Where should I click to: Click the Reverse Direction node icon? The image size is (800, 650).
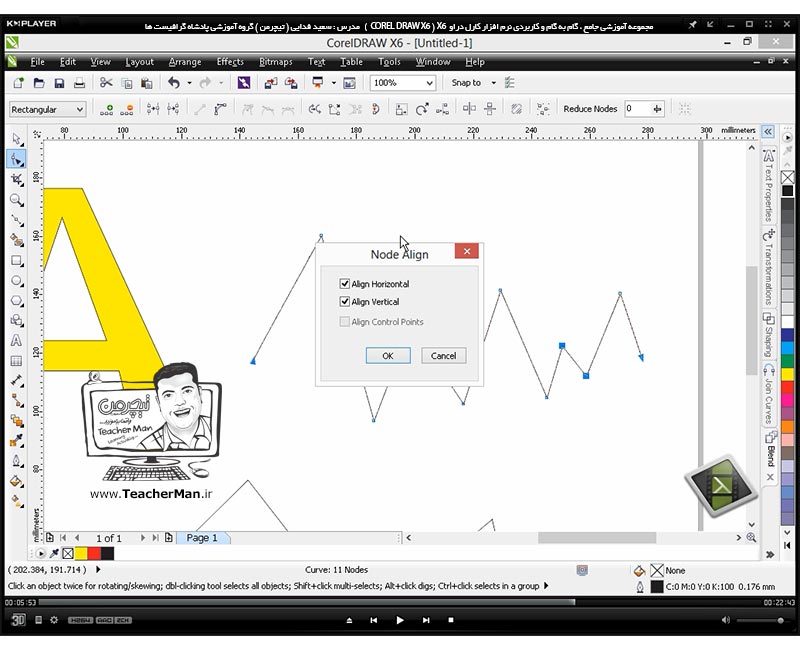[314, 109]
